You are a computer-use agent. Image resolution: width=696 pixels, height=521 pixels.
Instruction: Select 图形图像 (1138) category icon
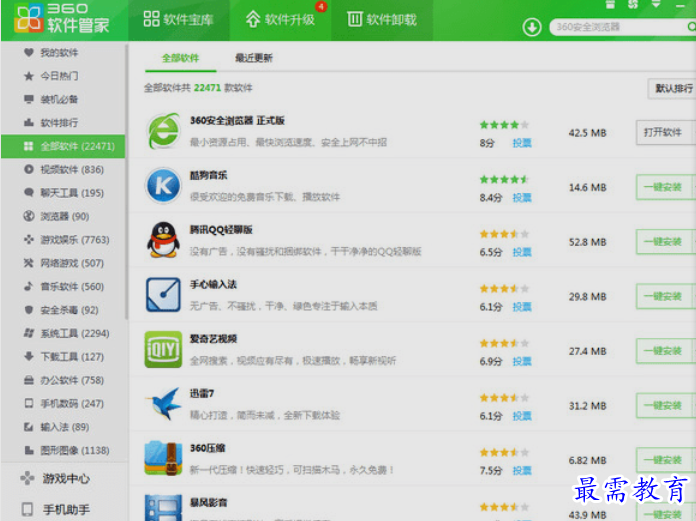point(29,450)
